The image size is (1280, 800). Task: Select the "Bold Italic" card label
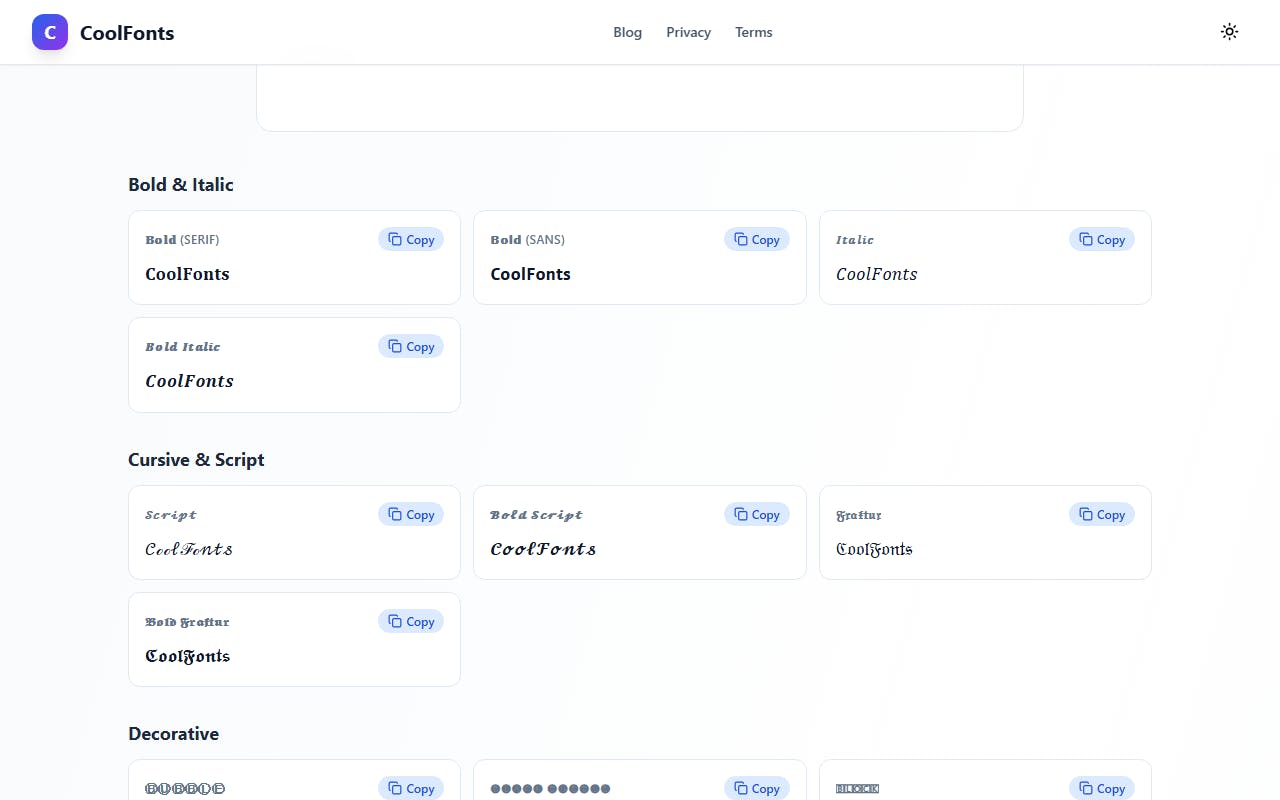click(x=183, y=347)
